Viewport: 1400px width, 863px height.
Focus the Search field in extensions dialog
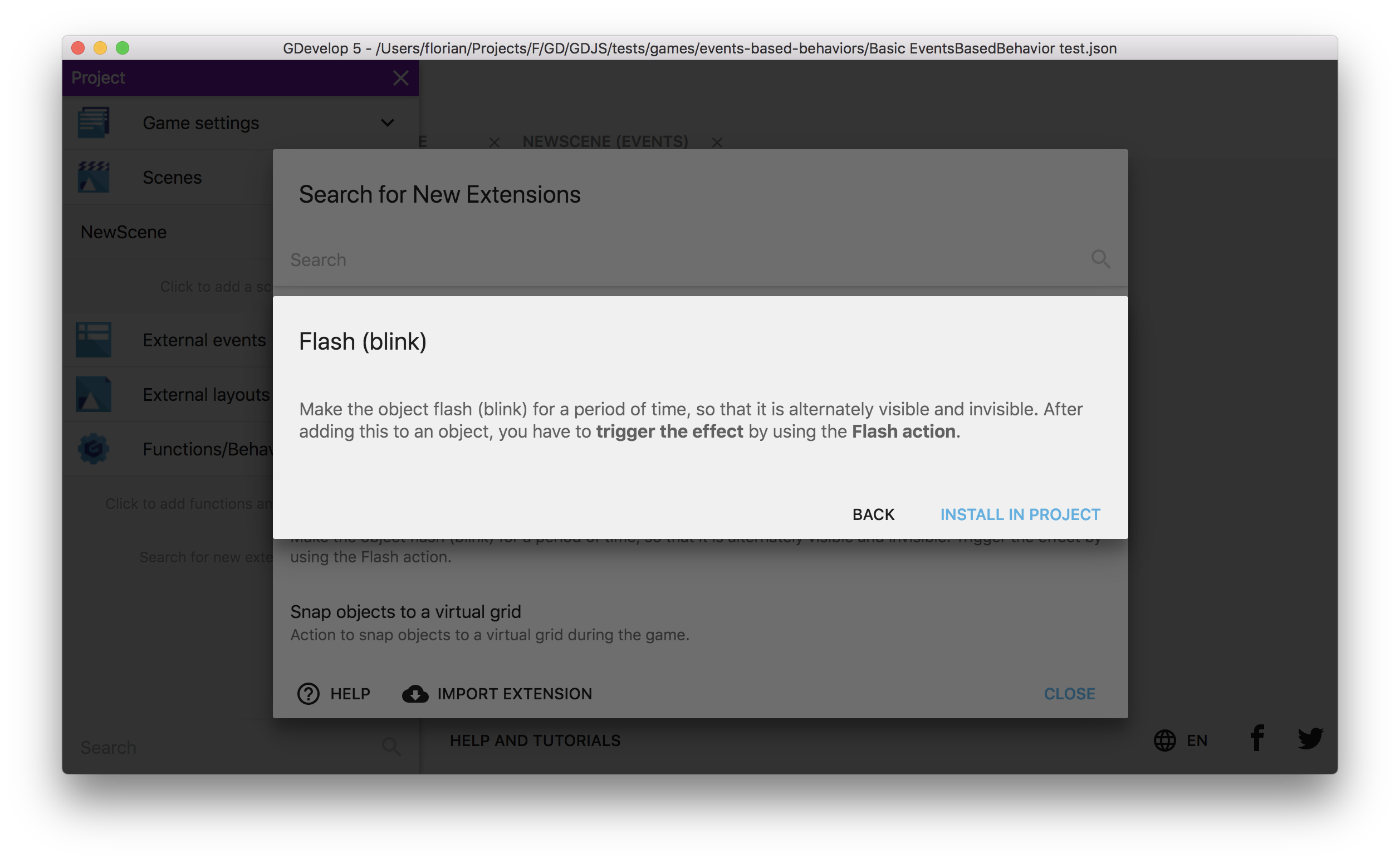tap(685, 259)
